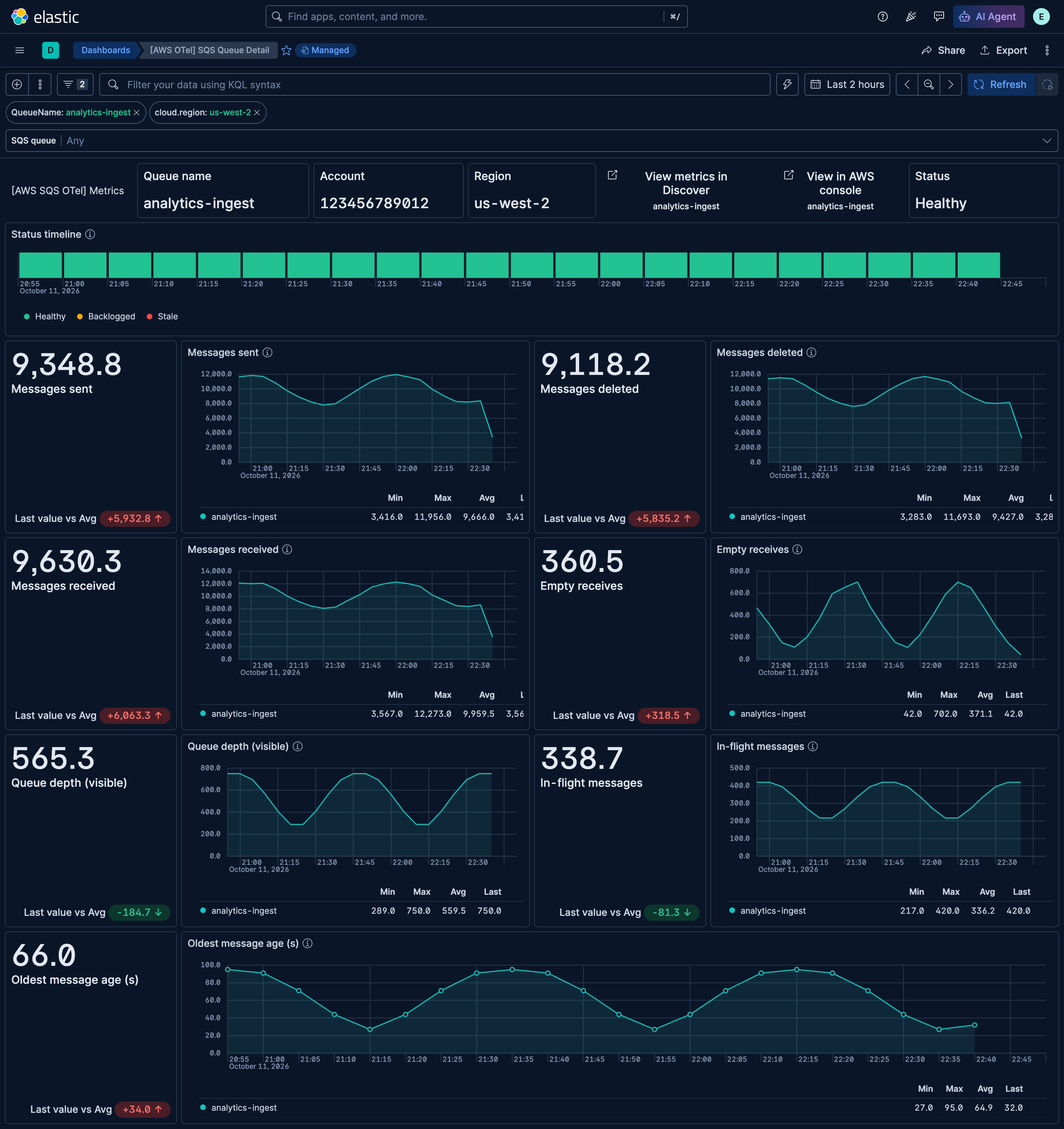Open the query language lightning icon

(787, 84)
